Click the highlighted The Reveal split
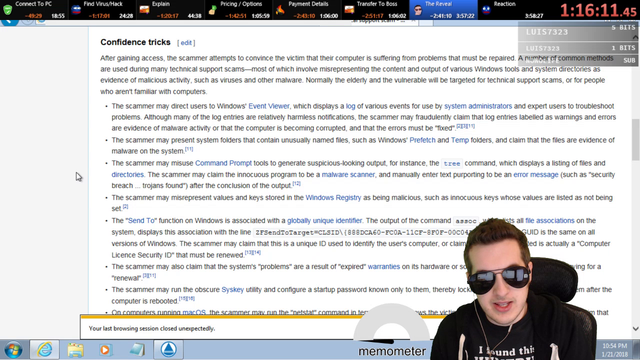The height and width of the screenshot is (360, 640). [x=443, y=10]
